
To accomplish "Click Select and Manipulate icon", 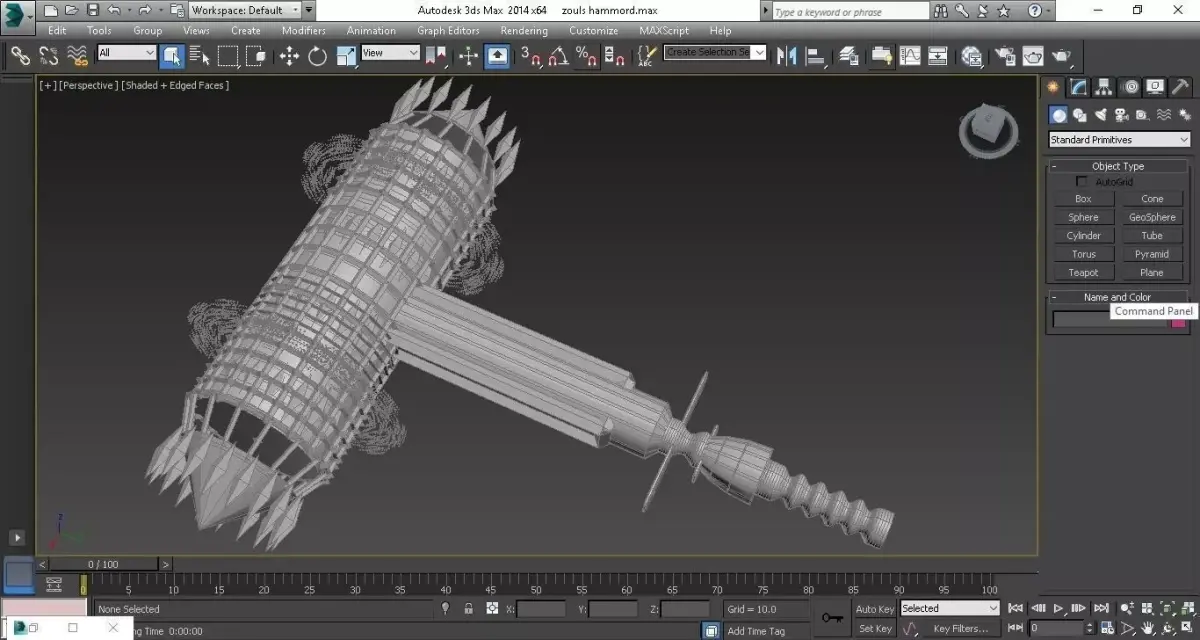I will click(469, 56).
